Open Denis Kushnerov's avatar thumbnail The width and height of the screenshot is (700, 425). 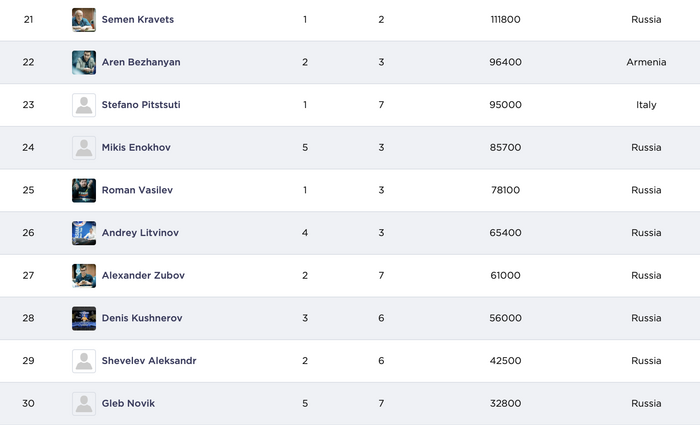[84, 318]
